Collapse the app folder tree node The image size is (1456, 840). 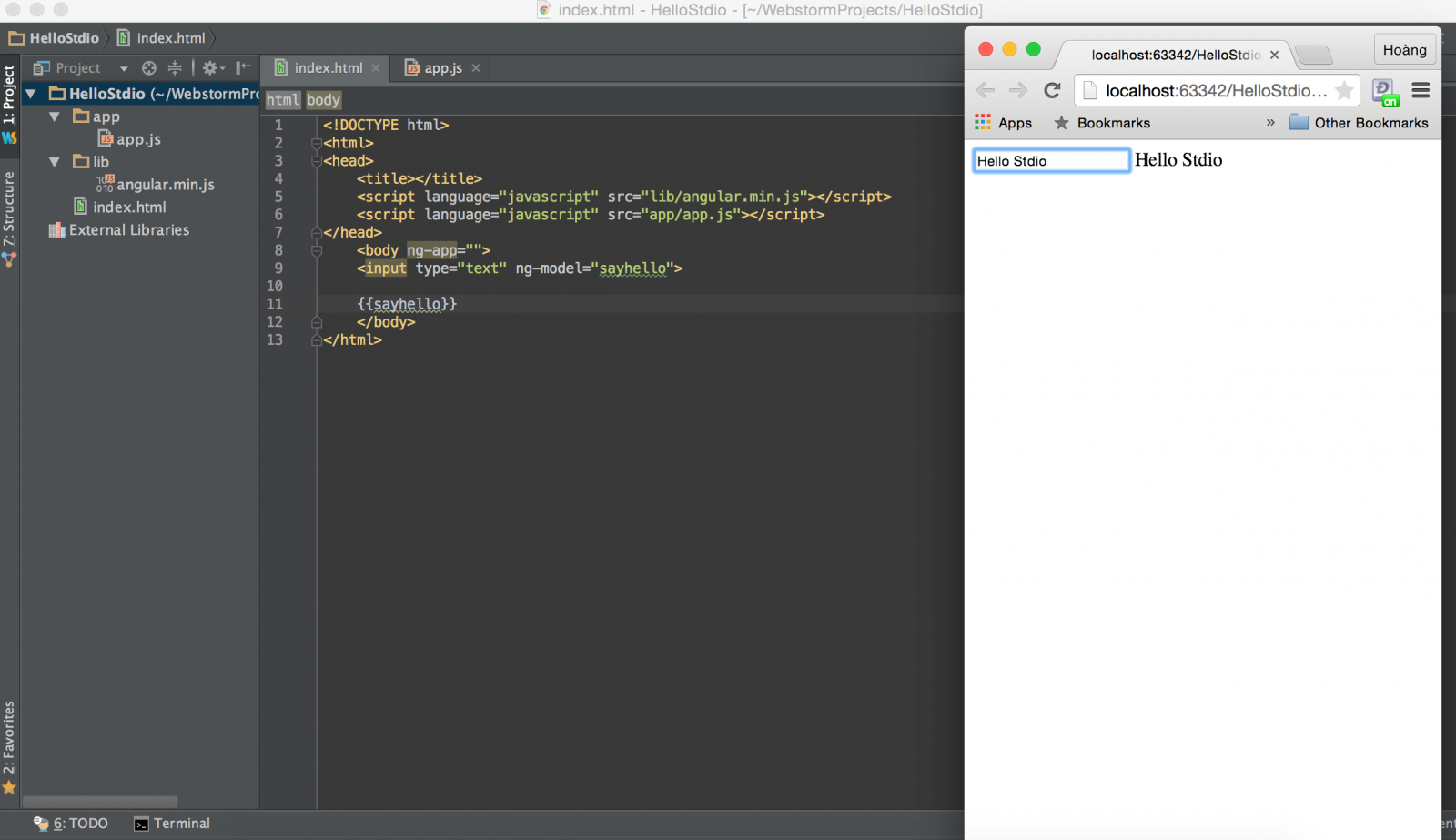coord(55,116)
